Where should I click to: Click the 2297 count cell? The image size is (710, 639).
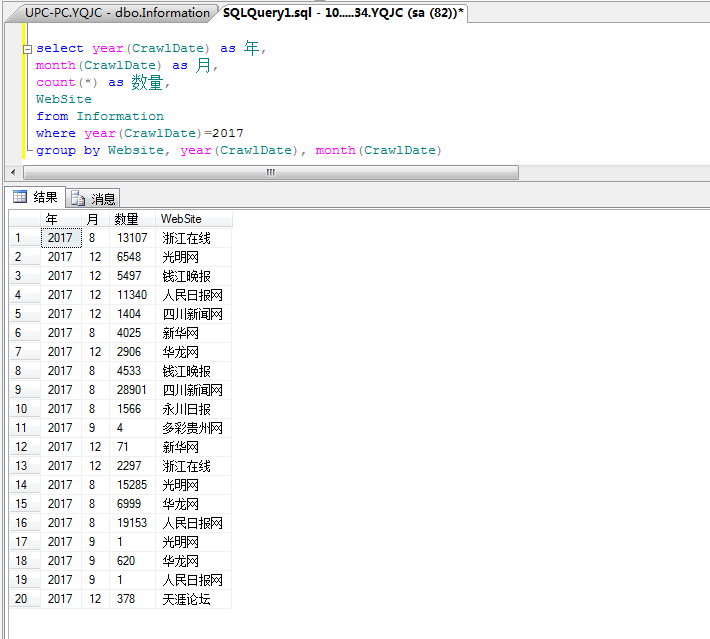tap(132, 466)
